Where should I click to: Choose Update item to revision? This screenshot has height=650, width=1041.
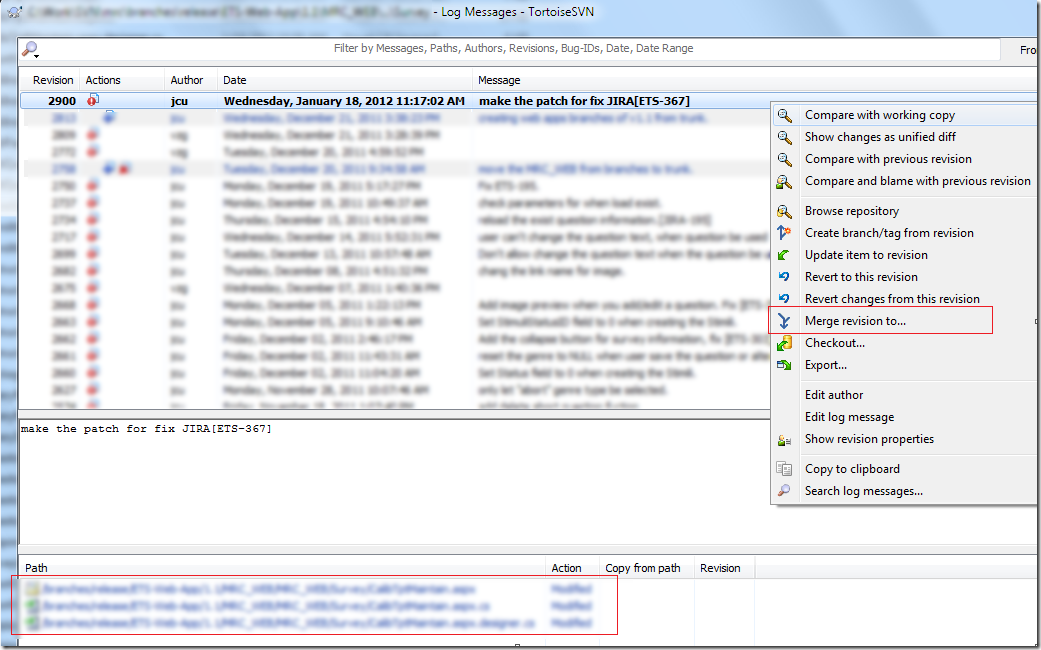pyautogui.click(x=866, y=254)
